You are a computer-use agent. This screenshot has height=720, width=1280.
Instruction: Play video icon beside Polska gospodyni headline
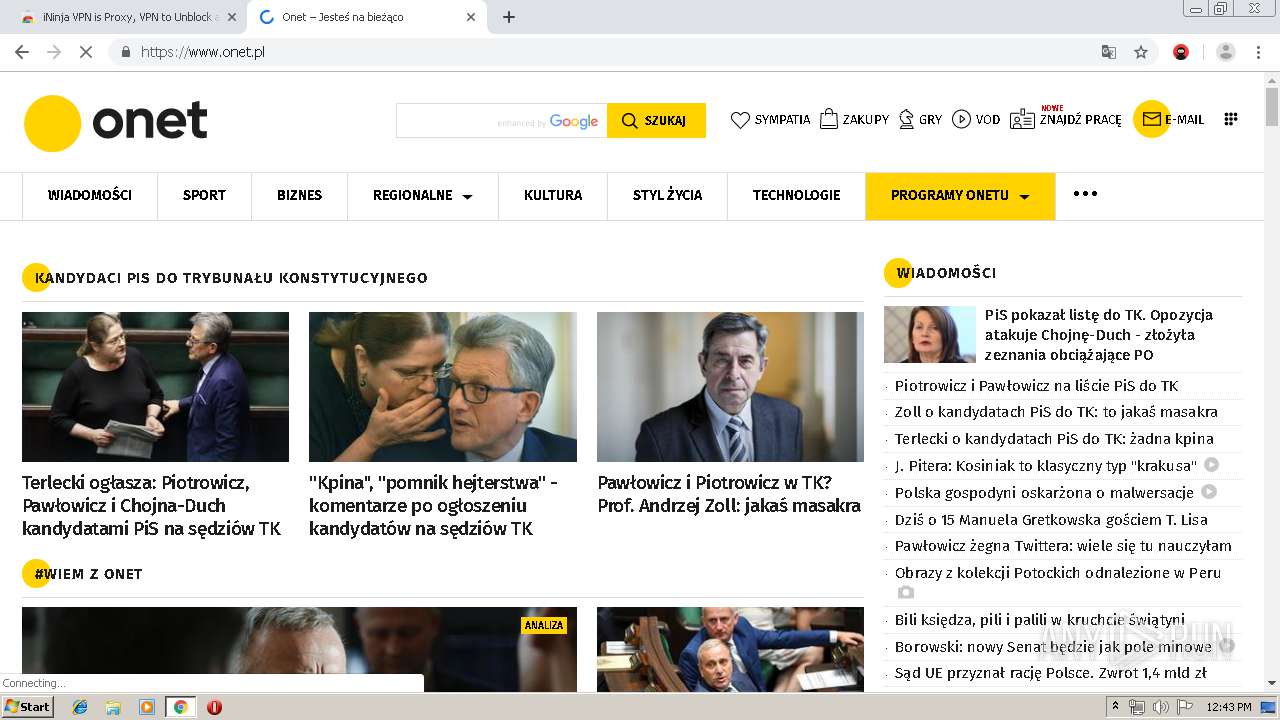point(1209,492)
